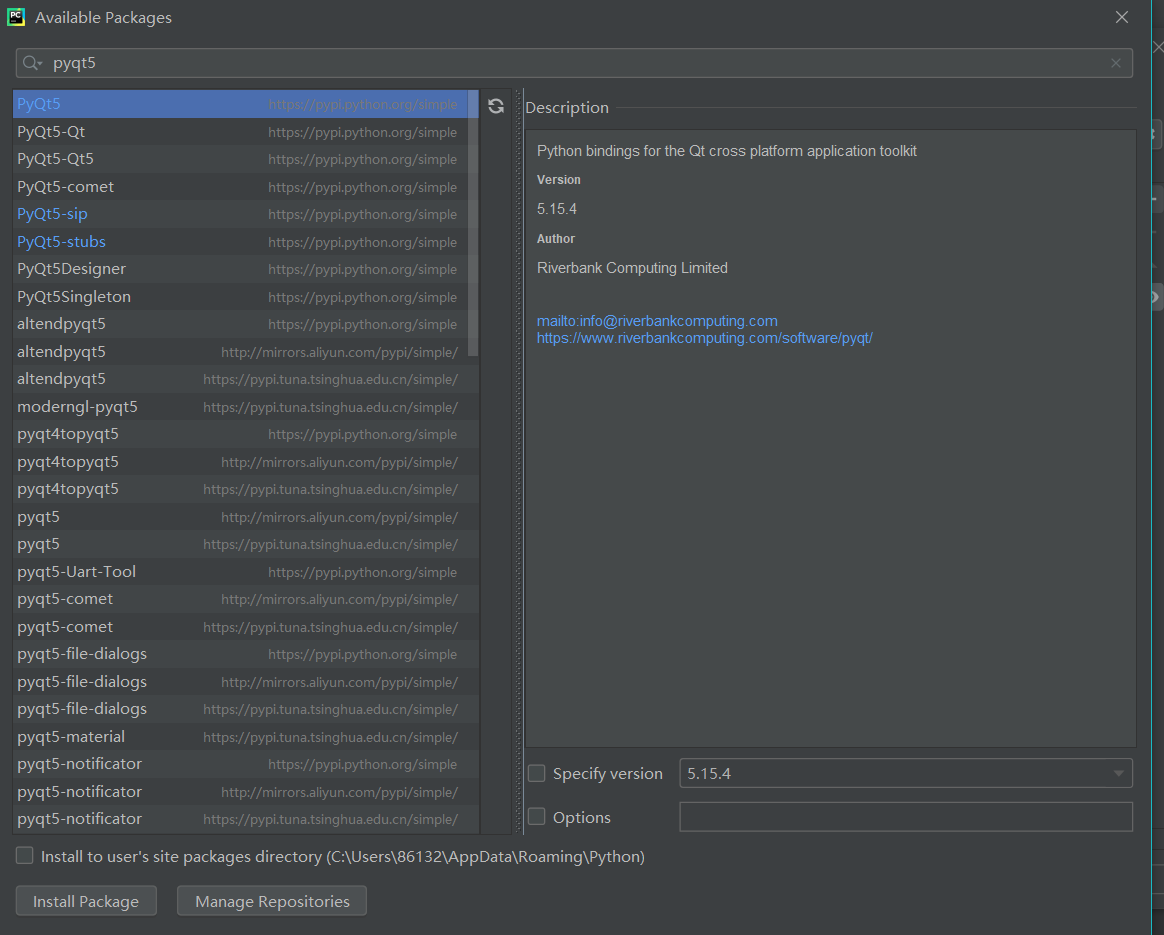This screenshot has height=935, width=1164.
Task: Open the mailto:info@riverbankcomputing.com link
Action: [657, 321]
